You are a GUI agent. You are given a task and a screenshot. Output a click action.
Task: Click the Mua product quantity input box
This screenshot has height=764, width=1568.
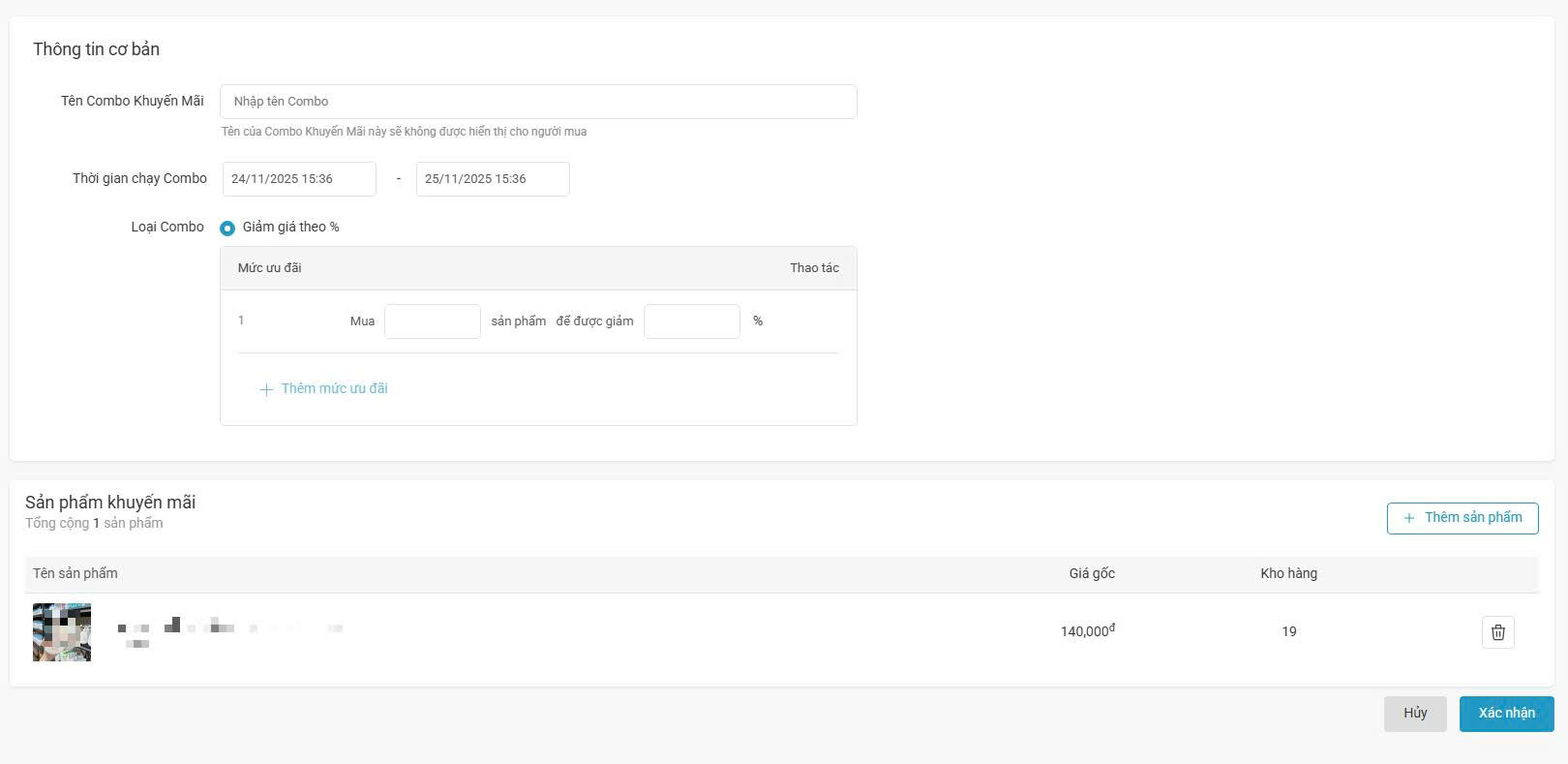pos(433,321)
